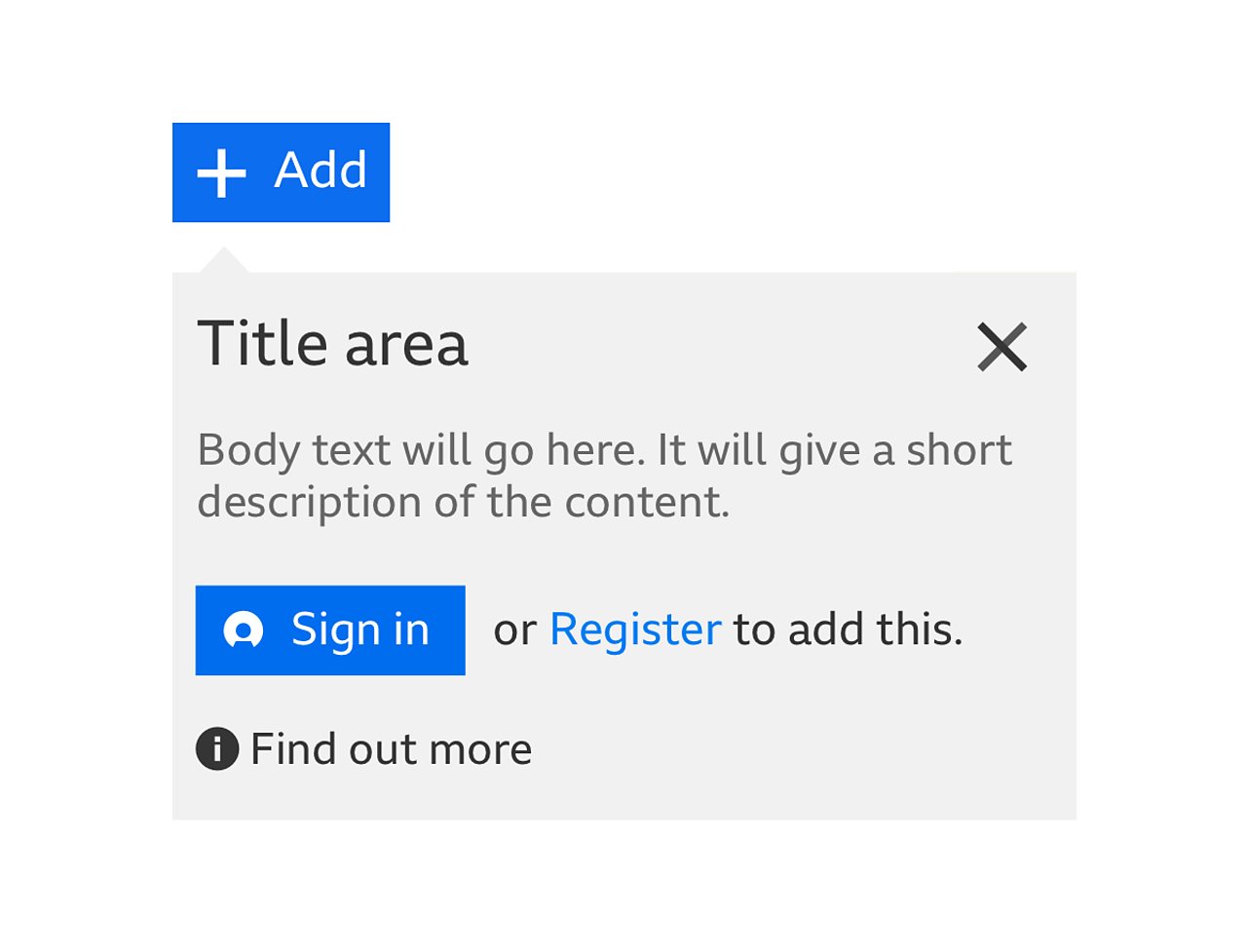Click the word "content" in the body text
1247x952 pixels.
[642, 503]
